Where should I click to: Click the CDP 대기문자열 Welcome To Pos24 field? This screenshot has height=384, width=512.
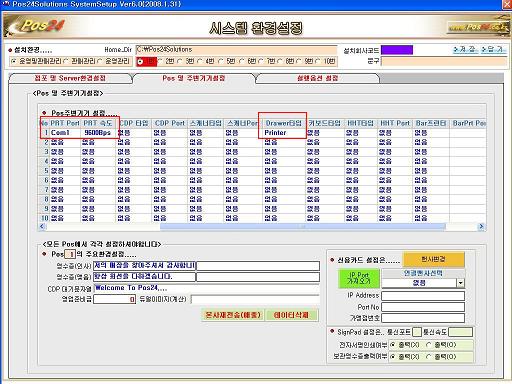click(206, 288)
